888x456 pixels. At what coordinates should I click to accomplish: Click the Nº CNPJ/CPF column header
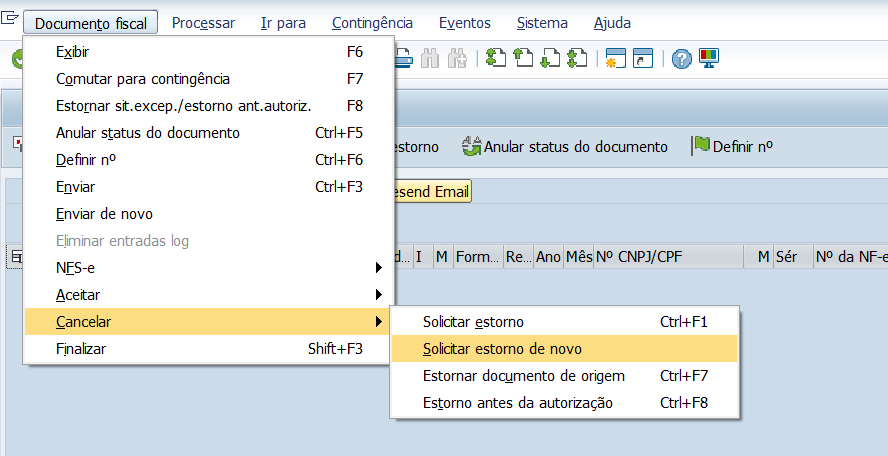click(668, 257)
